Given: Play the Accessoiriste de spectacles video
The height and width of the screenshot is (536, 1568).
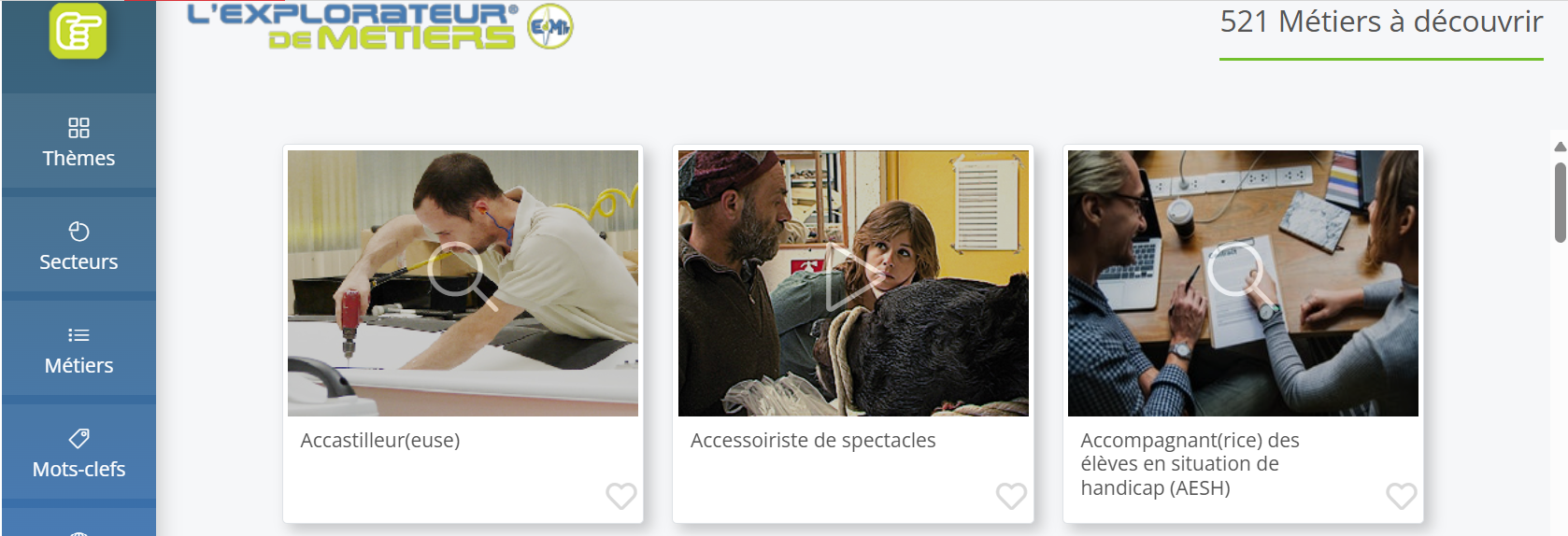Looking at the screenshot, I should coord(852,277).
